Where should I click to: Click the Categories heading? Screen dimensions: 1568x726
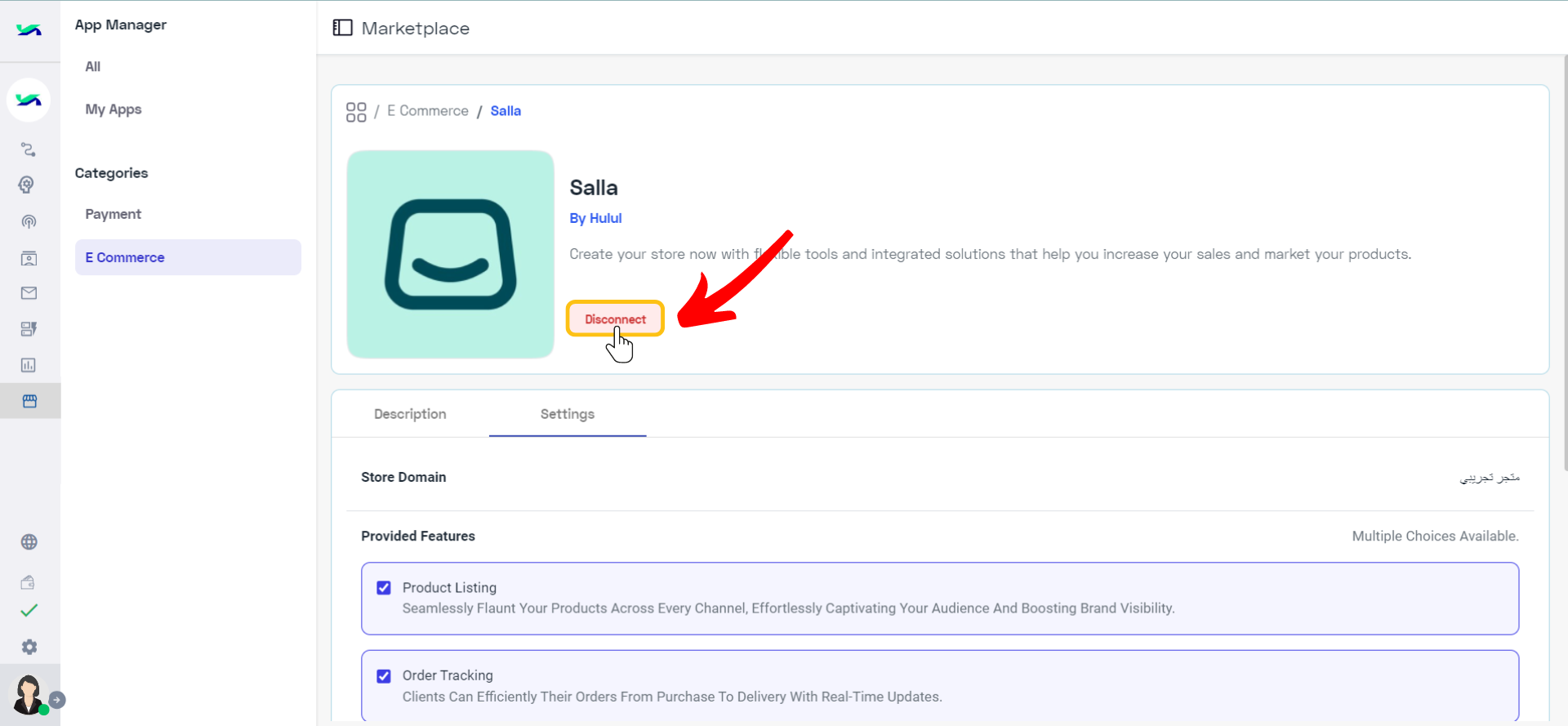[x=112, y=173]
